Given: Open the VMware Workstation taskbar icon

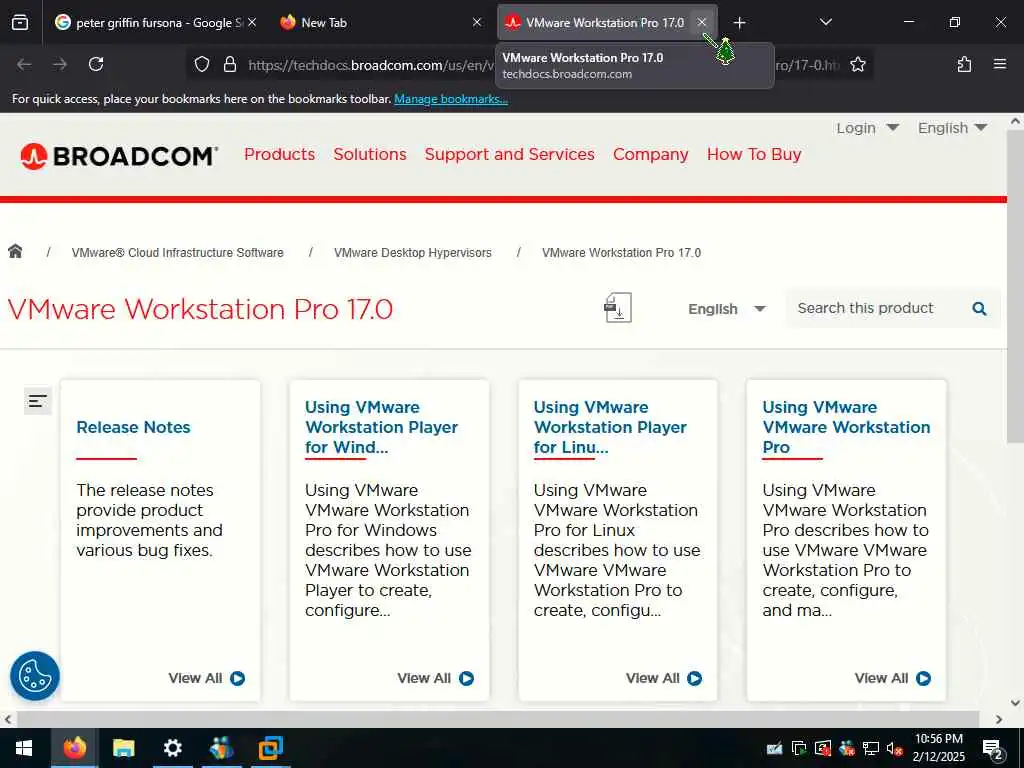Looking at the screenshot, I should (x=270, y=748).
